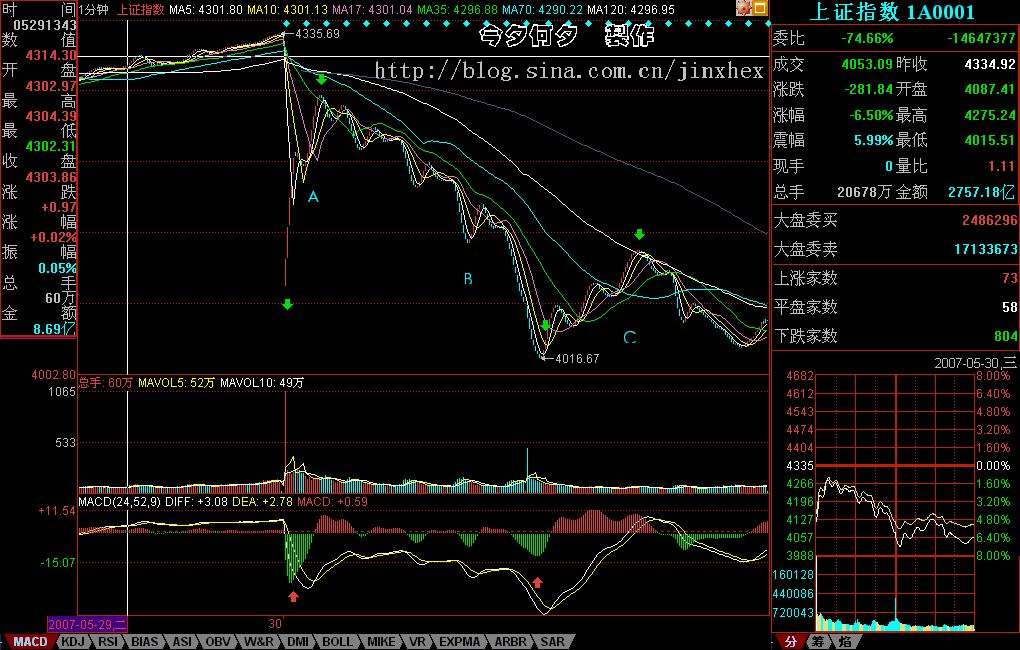Switch to the SAR indicator tab
The height and width of the screenshot is (650, 1020).
coord(552,641)
